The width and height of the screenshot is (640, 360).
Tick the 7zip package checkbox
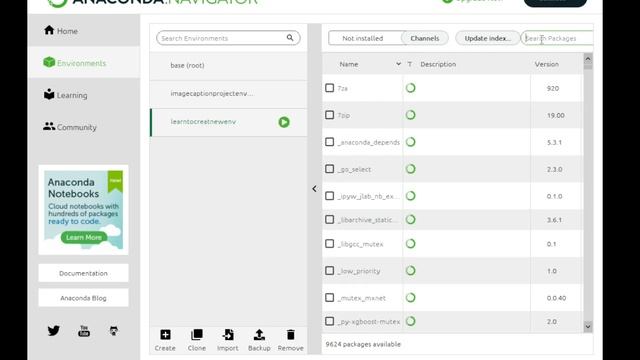pos(329,115)
